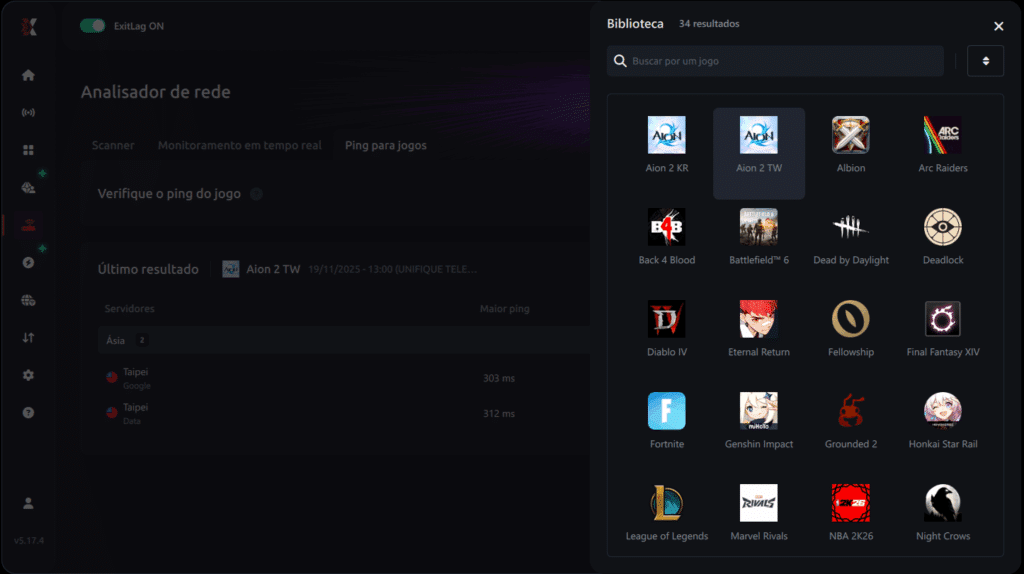Viewport: 1024px width, 574px height.
Task: Close the Biblioteca panel
Action: [999, 26]
